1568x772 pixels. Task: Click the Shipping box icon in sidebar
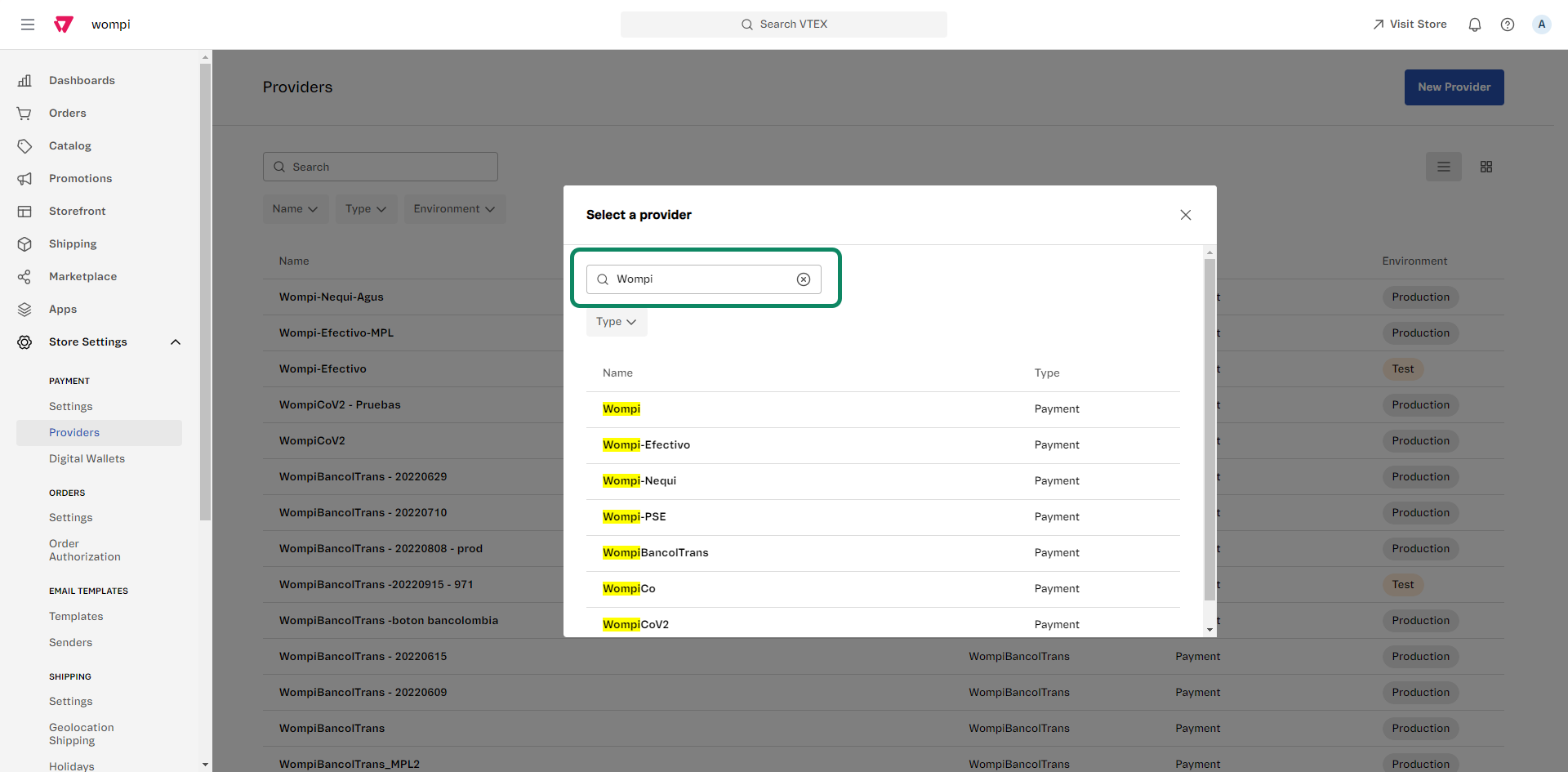click(x=24, y=243)
